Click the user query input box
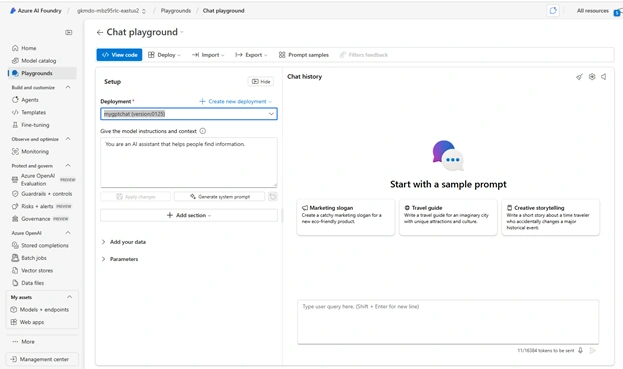Viewport: 623px width, 369px height. (448, 322)
